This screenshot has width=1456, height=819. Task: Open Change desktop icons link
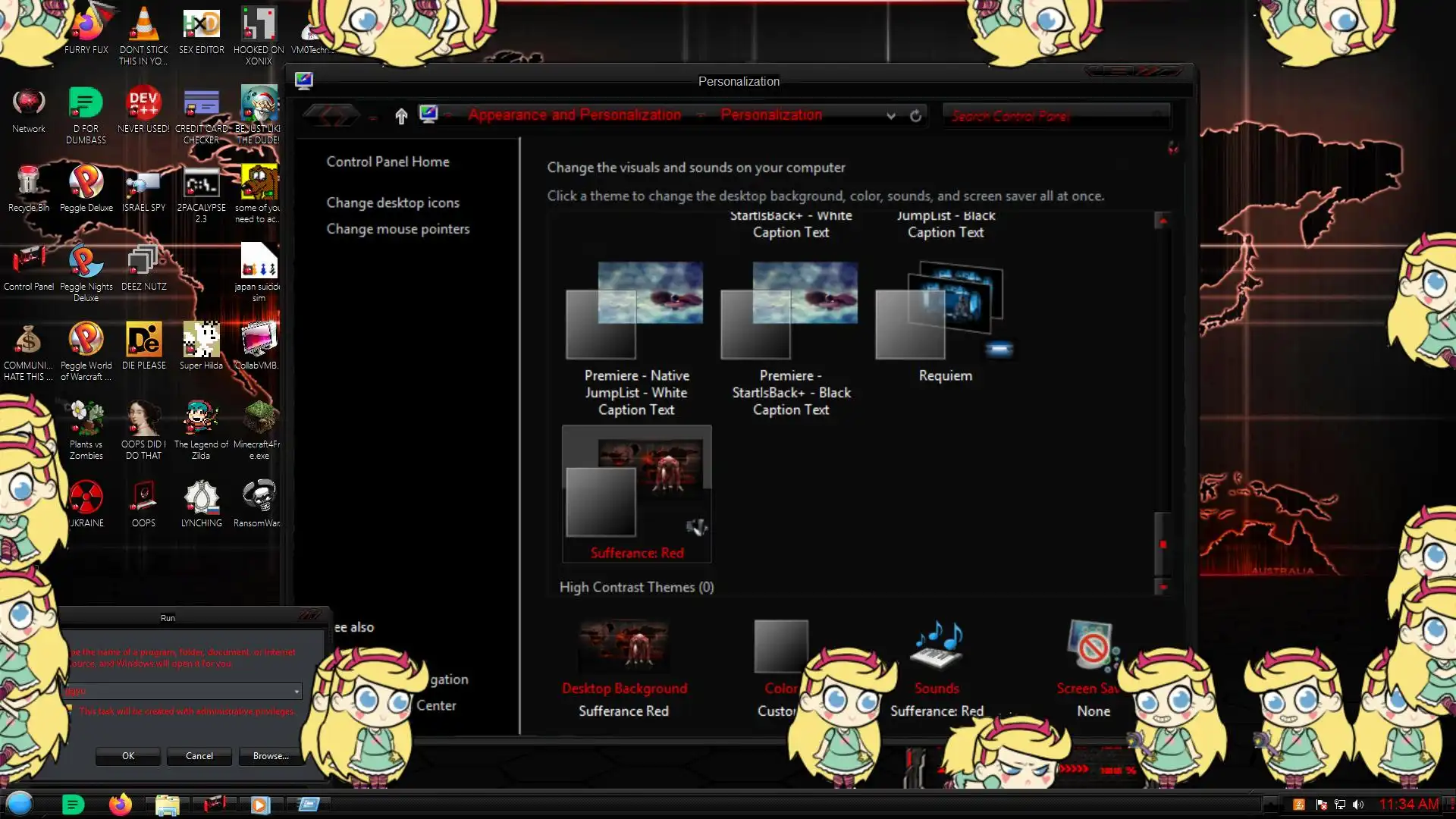click(392, 202)
